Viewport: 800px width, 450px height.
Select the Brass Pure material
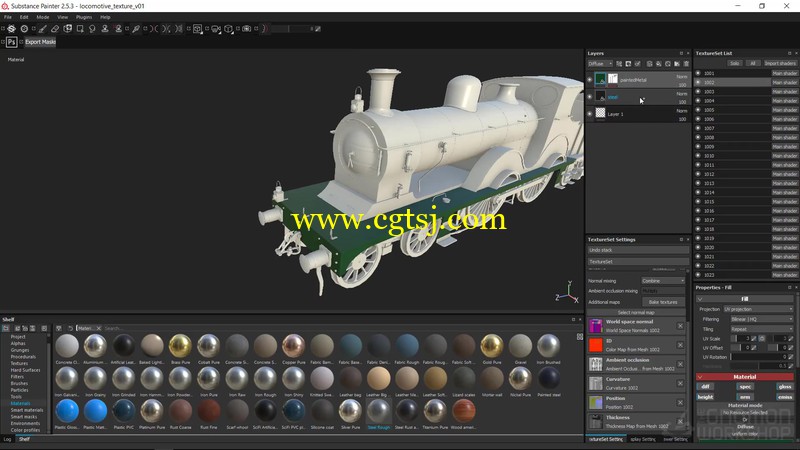(180, 348)
